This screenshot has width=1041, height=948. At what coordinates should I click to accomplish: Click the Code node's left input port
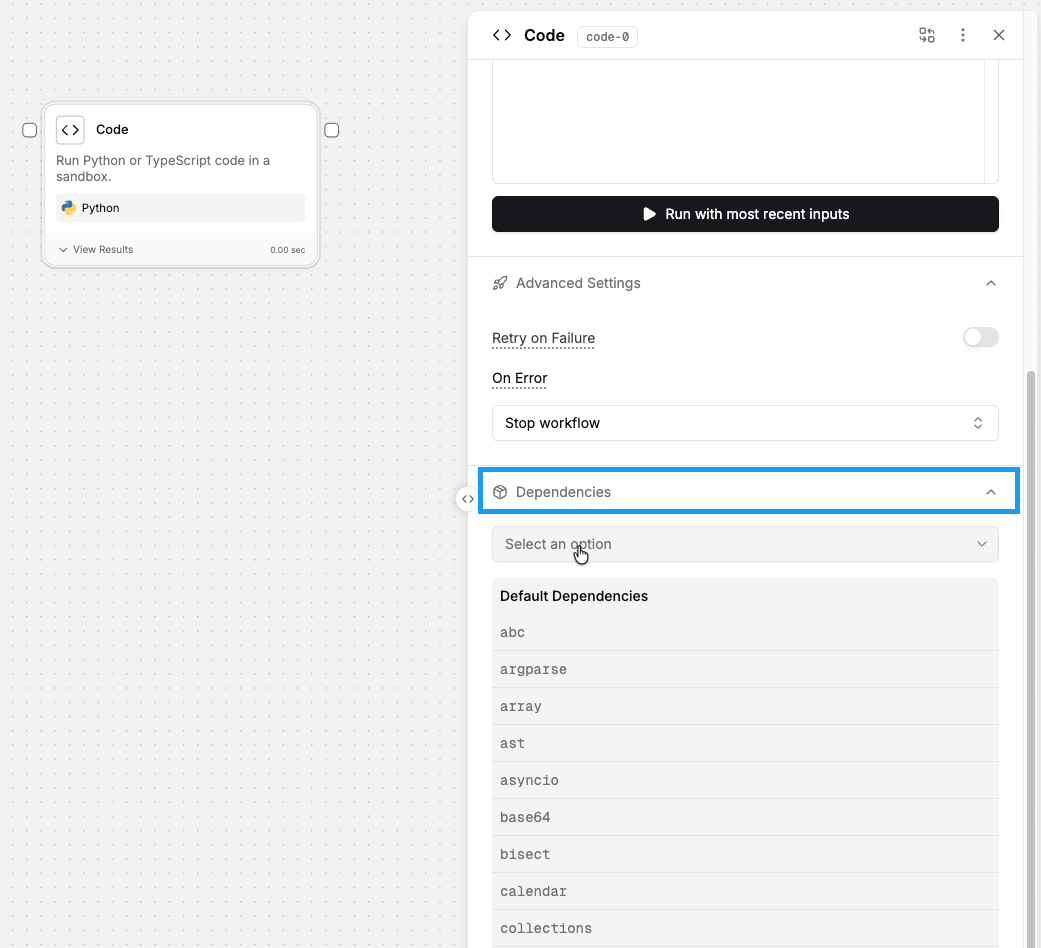(x=30, y=130)
